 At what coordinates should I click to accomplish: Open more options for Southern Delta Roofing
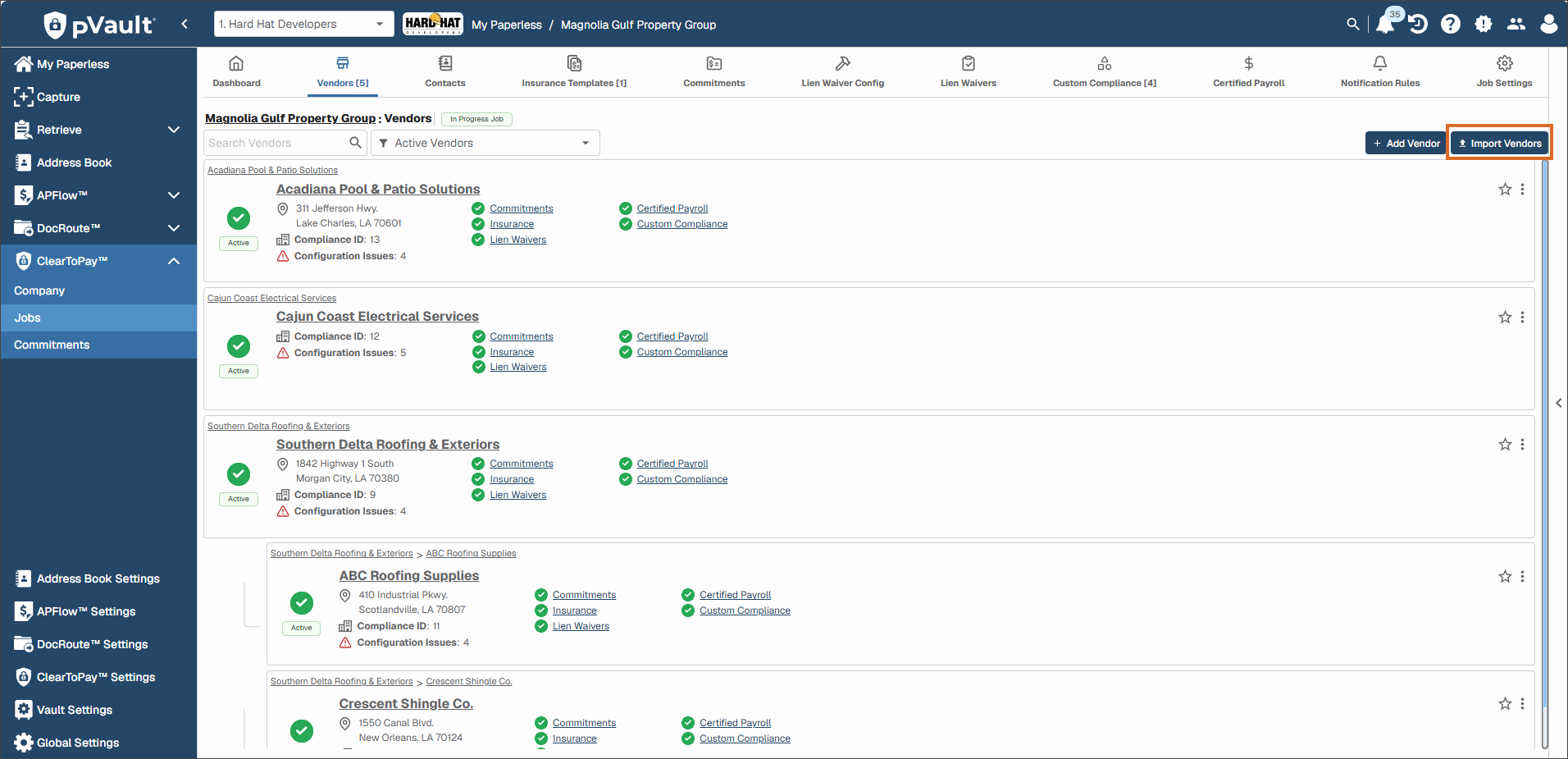(1523, 445)
